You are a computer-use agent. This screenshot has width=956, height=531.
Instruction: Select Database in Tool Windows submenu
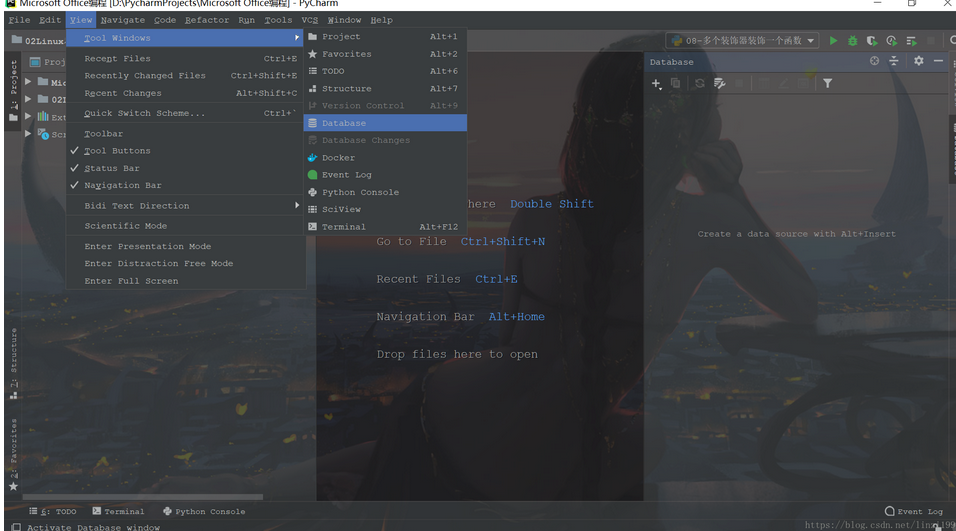tap(385, 123)
